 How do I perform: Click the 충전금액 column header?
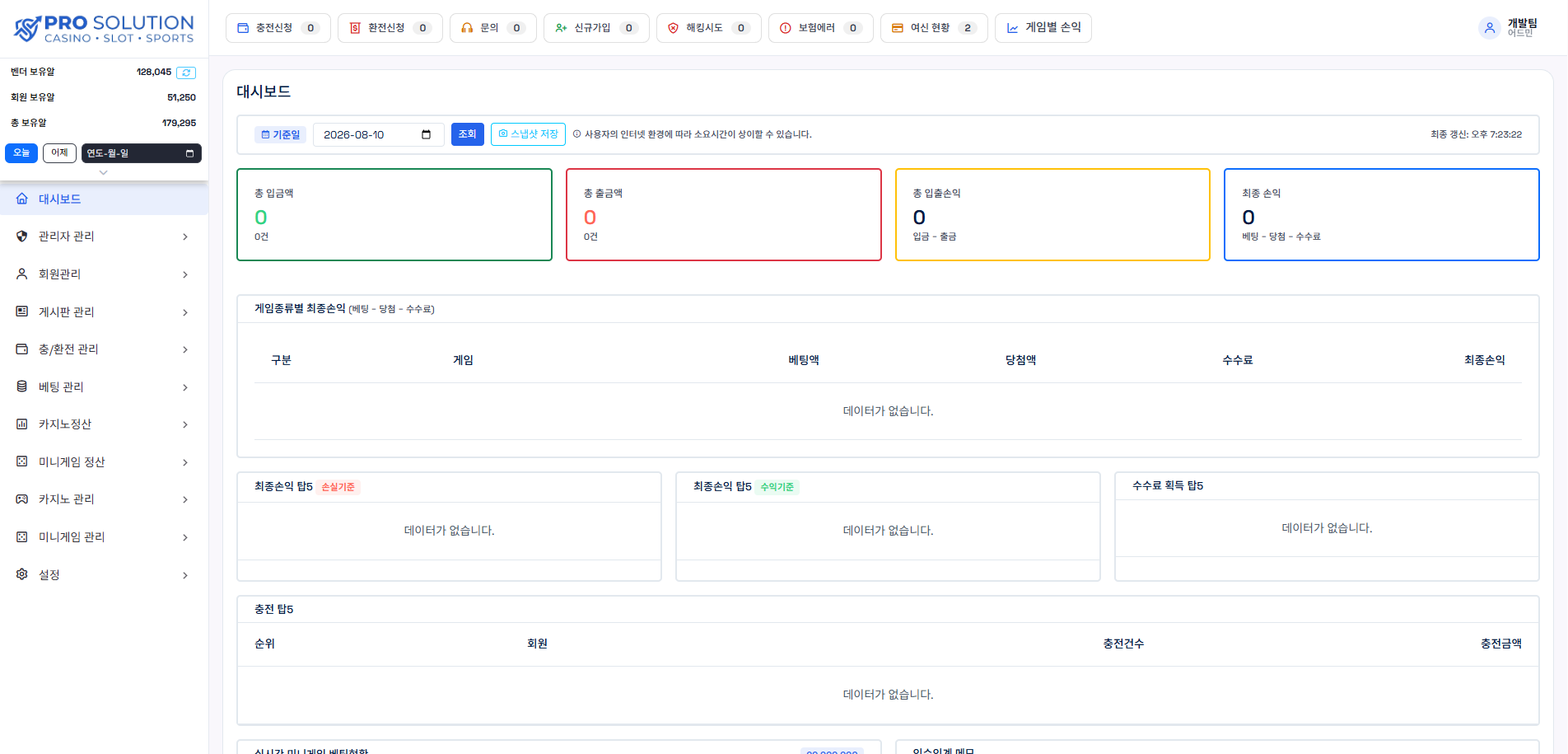(x=1500, y=644)
